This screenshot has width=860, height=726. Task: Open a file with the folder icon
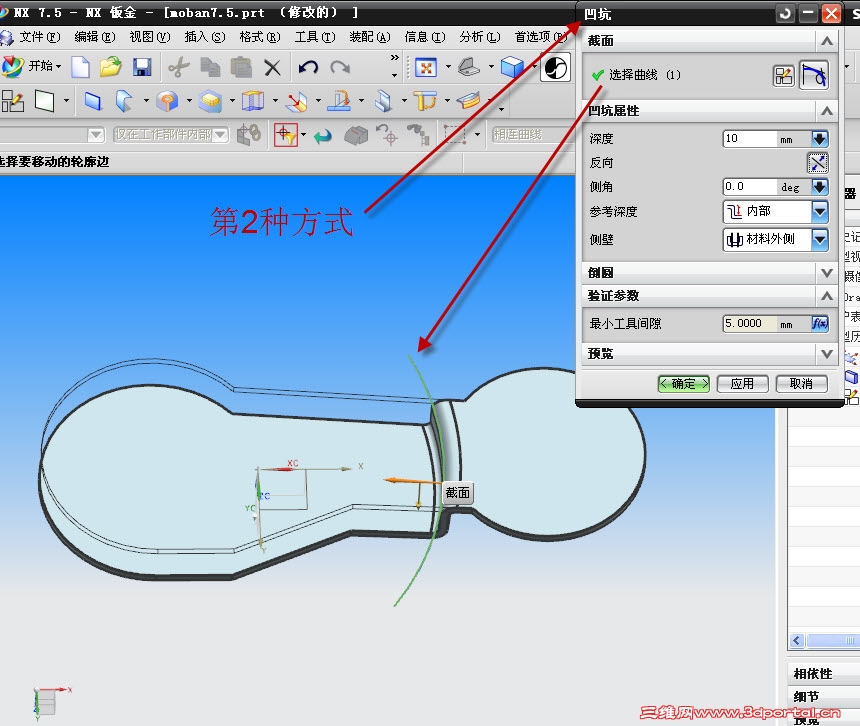pos(111,67)
